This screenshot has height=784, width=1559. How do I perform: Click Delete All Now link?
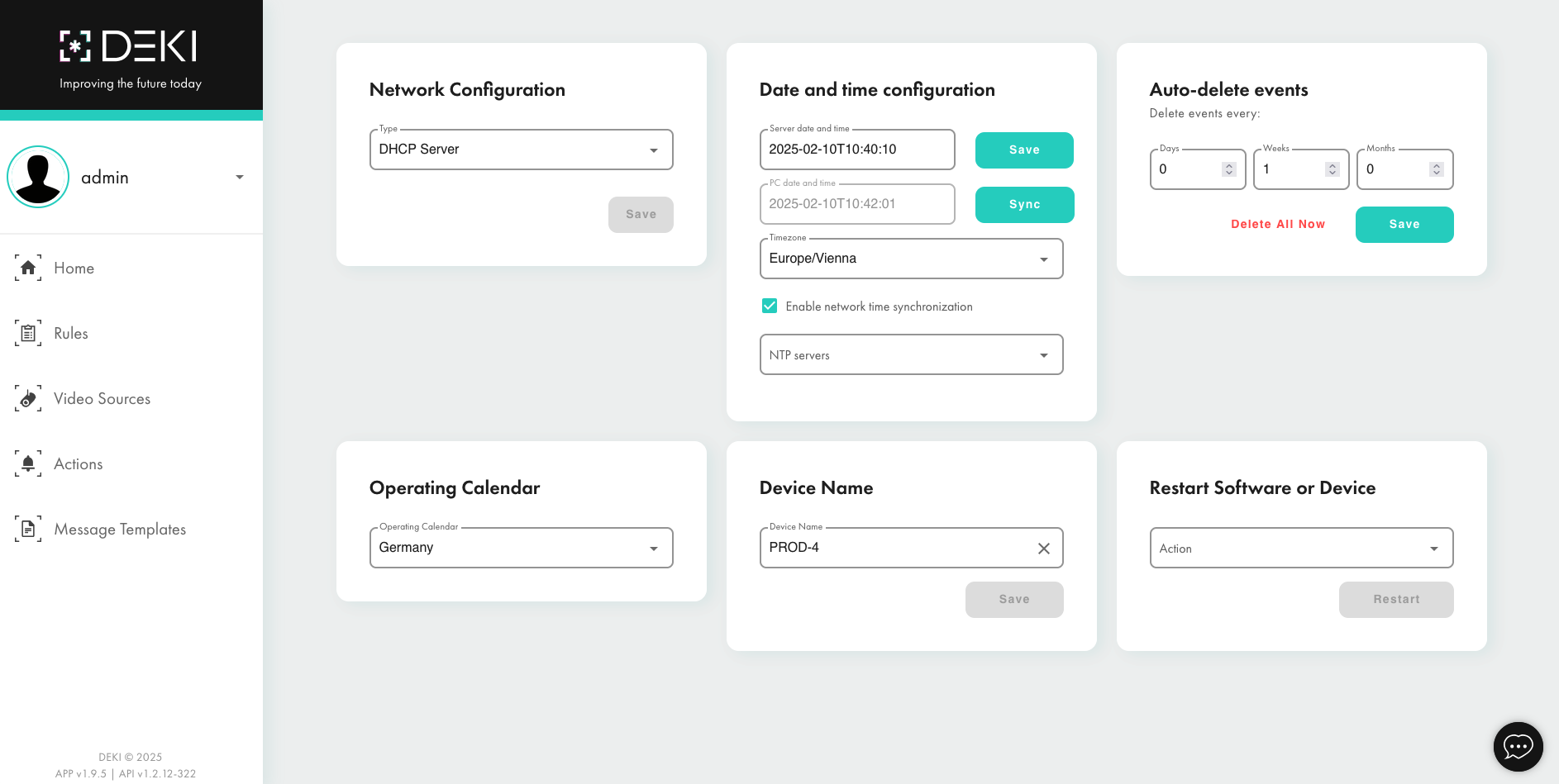(1277, 225)
